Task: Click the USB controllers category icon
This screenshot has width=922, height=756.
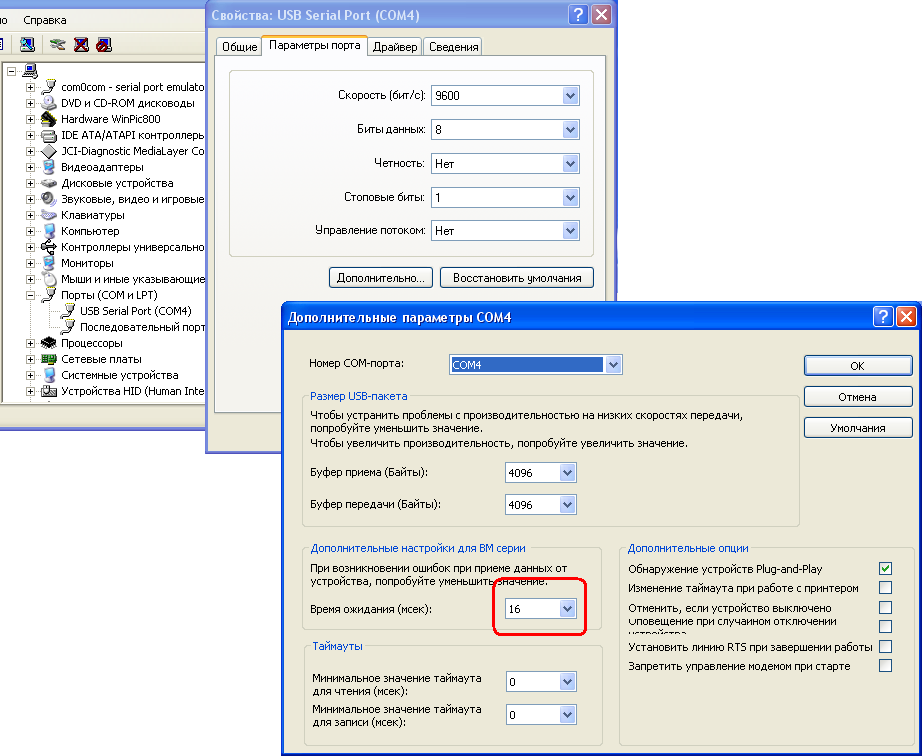Action: tap(49, 247)
